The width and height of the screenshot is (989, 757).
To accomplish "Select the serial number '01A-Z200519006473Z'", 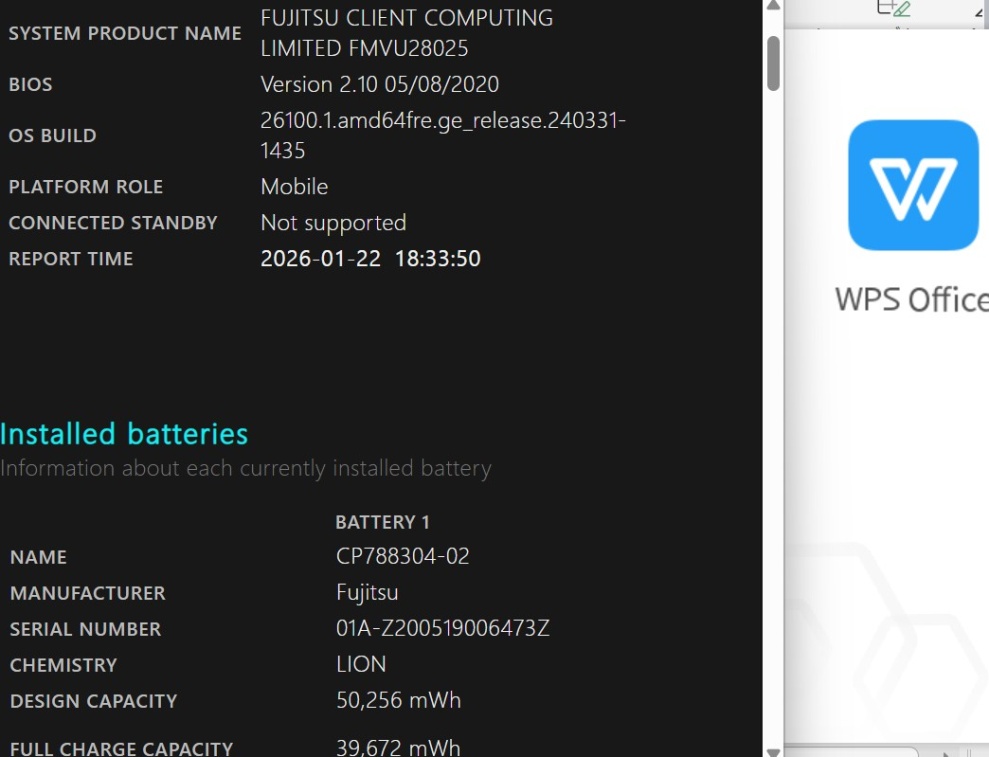I will (x=443, y=628).
